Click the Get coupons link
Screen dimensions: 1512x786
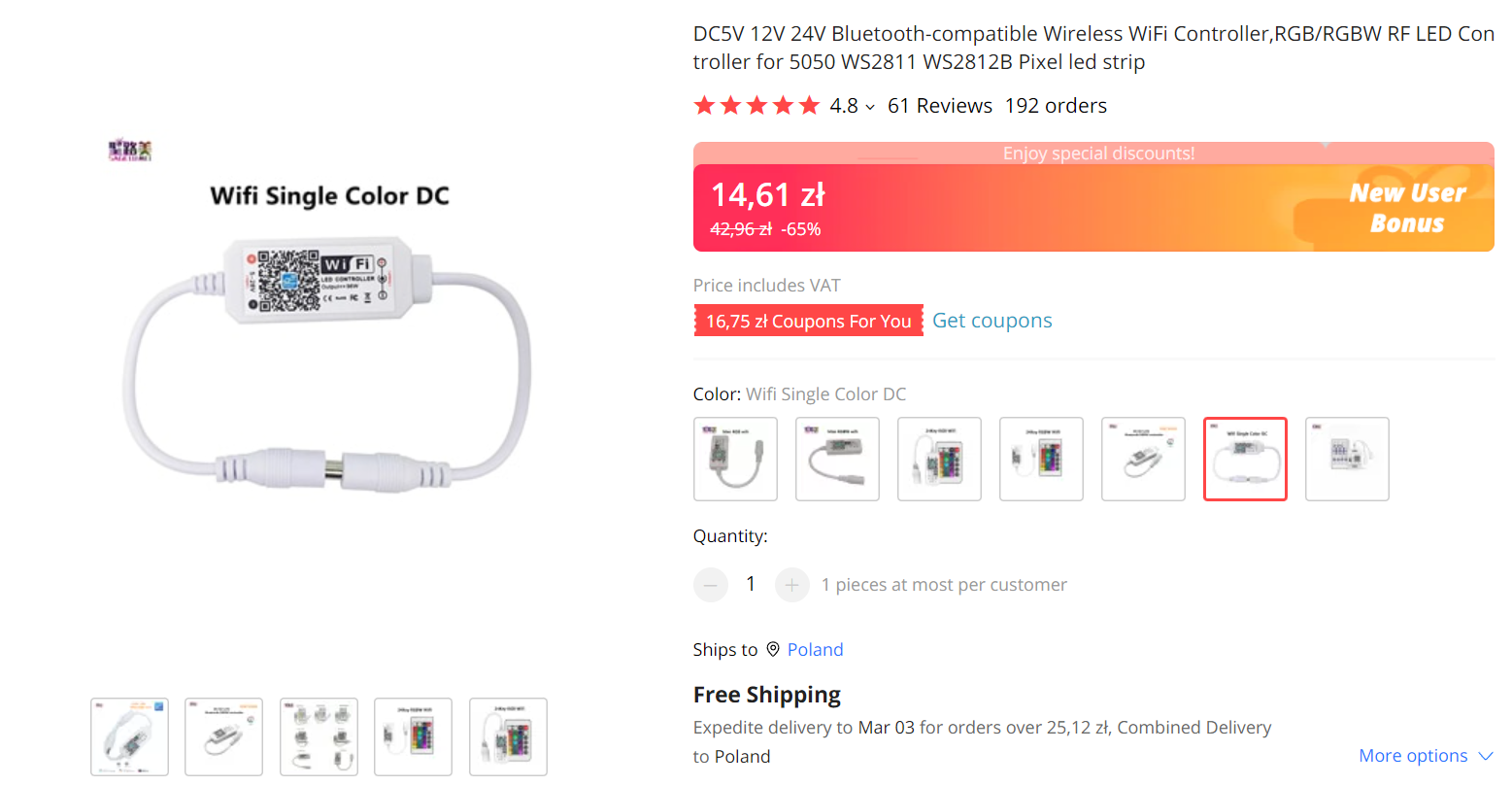[x=991, y=321]
